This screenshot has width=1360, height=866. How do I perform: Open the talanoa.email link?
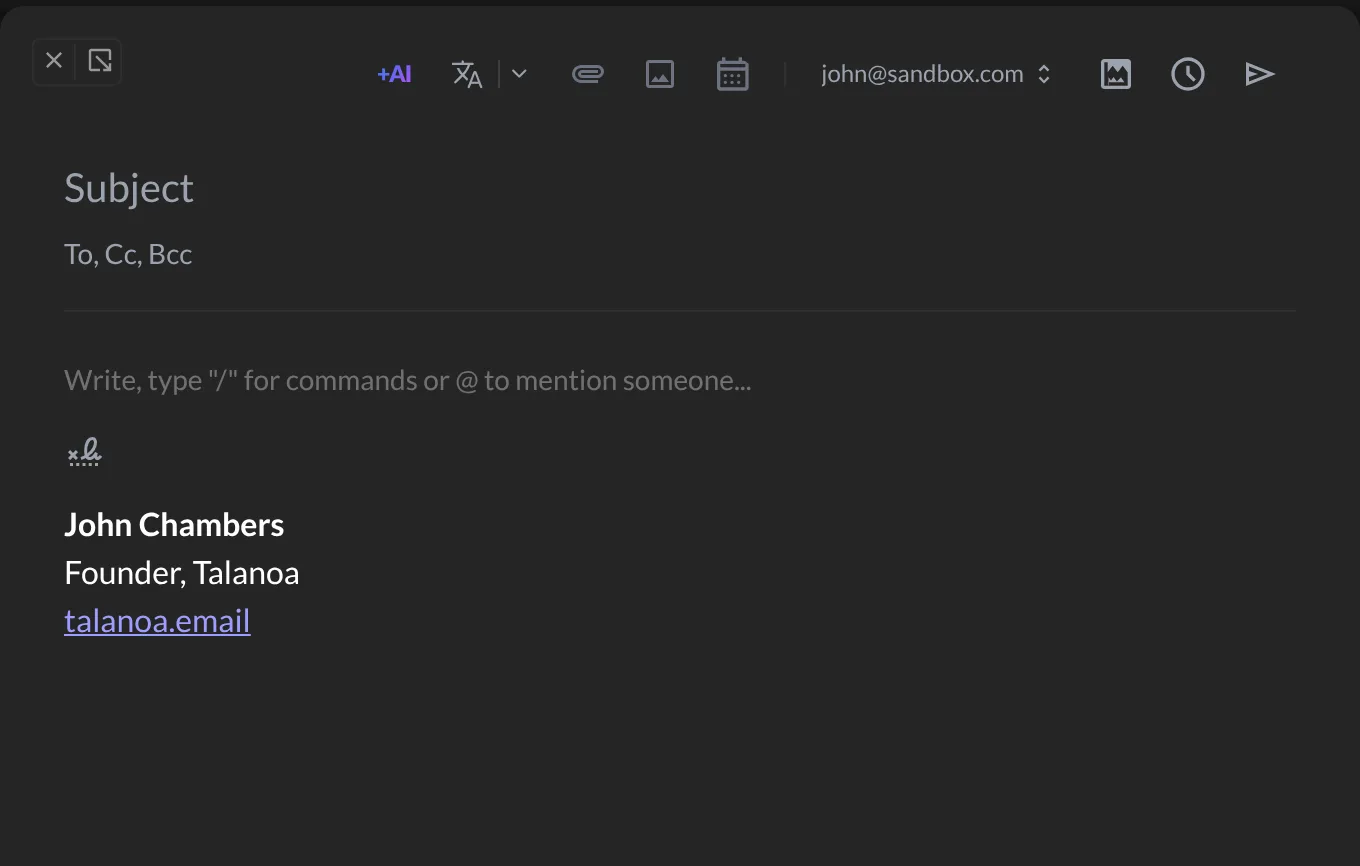point(157,621)
